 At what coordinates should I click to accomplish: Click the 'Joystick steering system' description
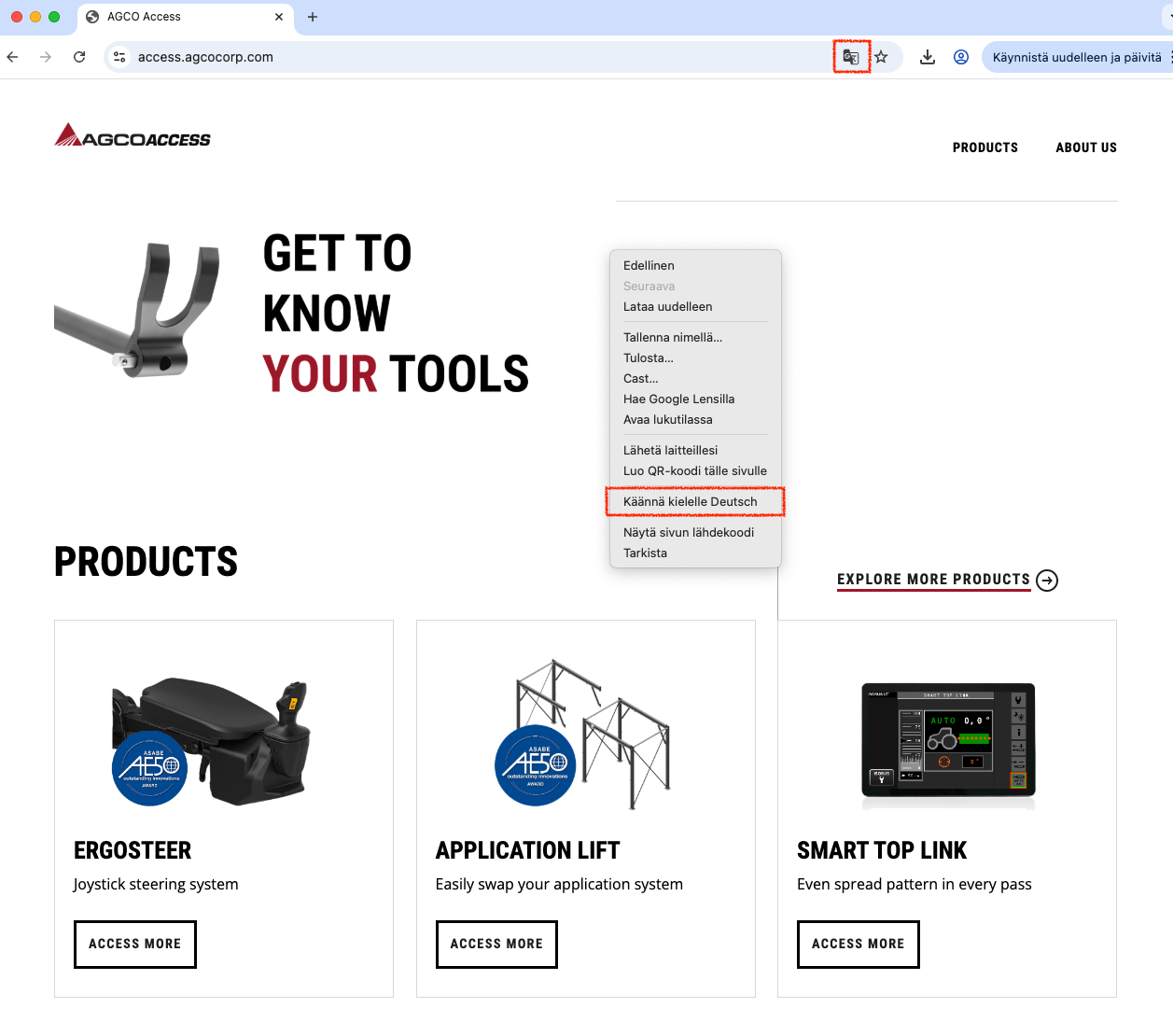[156, 885]
